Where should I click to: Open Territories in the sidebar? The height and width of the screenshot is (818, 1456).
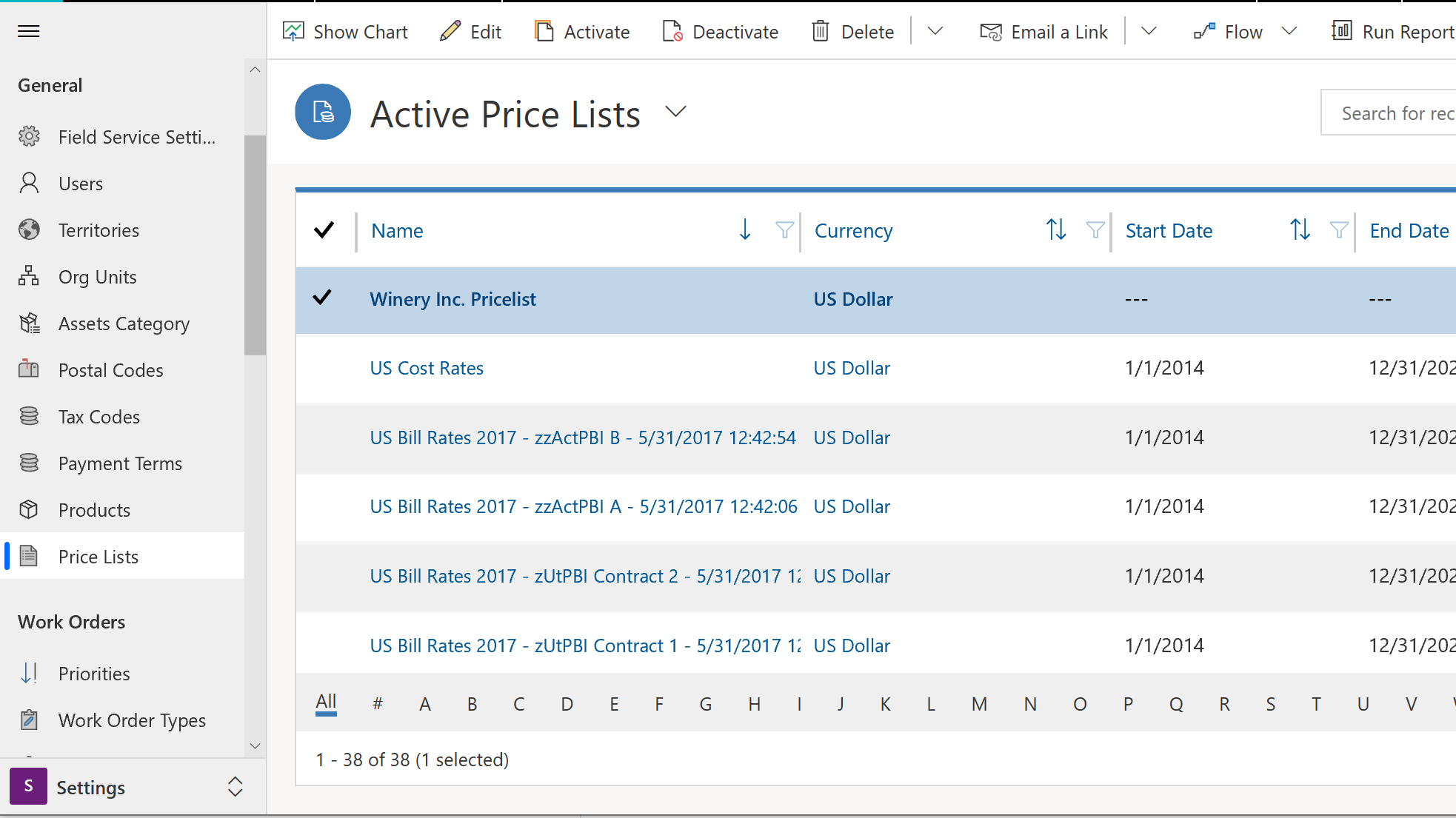pyautogui.click(x=122, y=230)
